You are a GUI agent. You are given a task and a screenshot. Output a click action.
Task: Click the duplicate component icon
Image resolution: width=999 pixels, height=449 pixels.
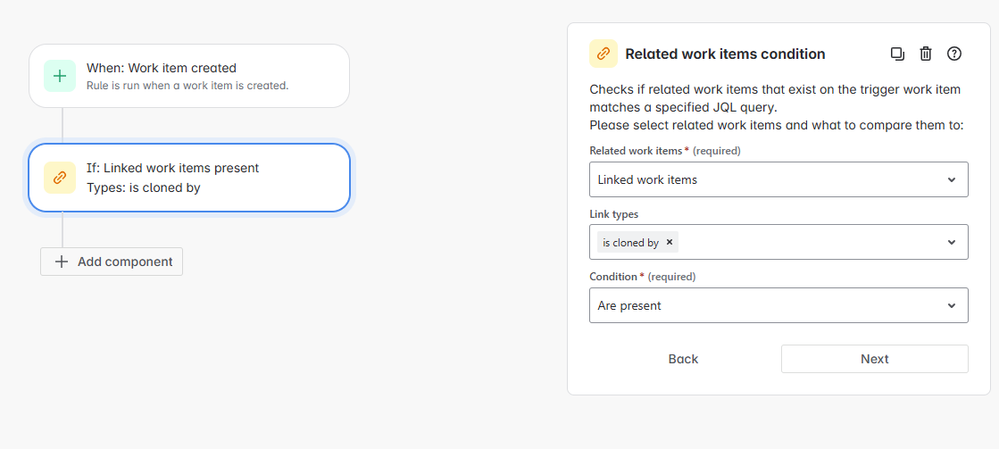point(897,54)
